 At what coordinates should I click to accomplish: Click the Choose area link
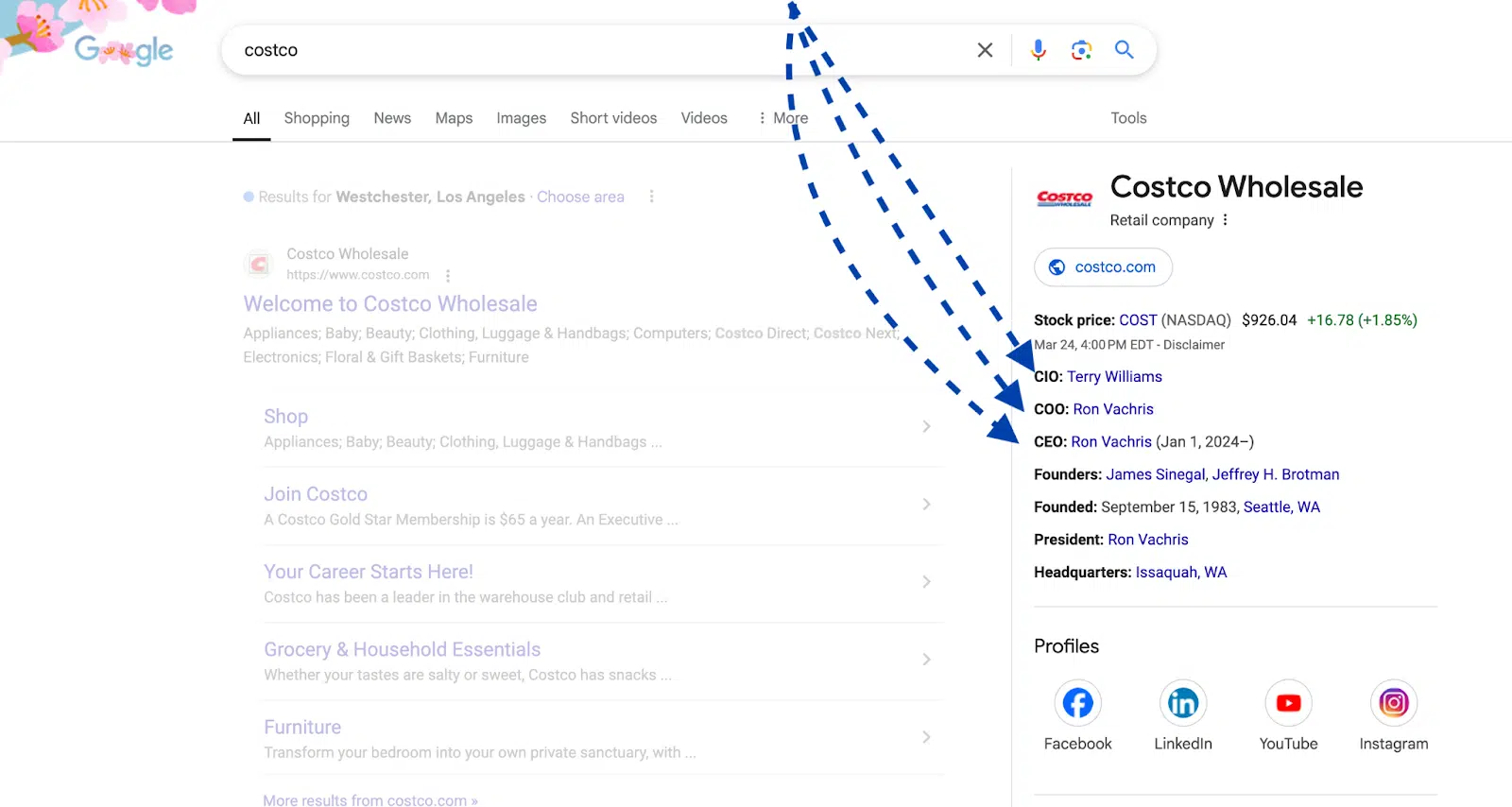coord(580,197)
